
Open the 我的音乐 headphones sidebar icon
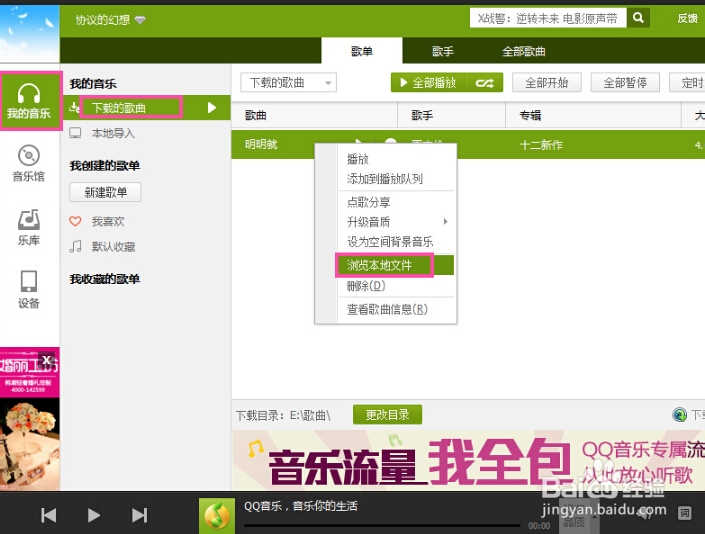(29, 101)
